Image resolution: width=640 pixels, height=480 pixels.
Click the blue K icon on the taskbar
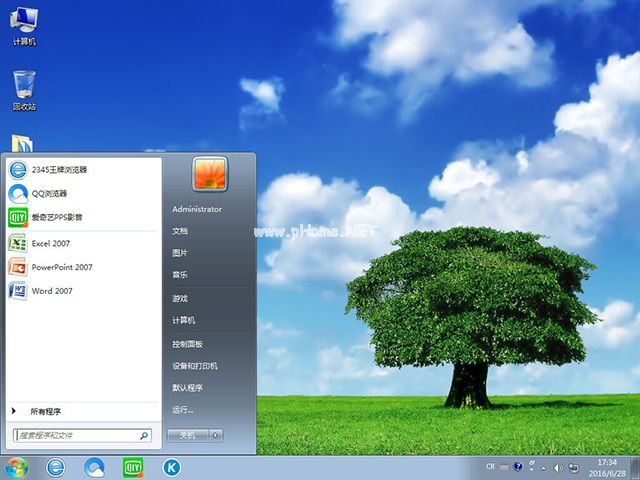[172, 467]
